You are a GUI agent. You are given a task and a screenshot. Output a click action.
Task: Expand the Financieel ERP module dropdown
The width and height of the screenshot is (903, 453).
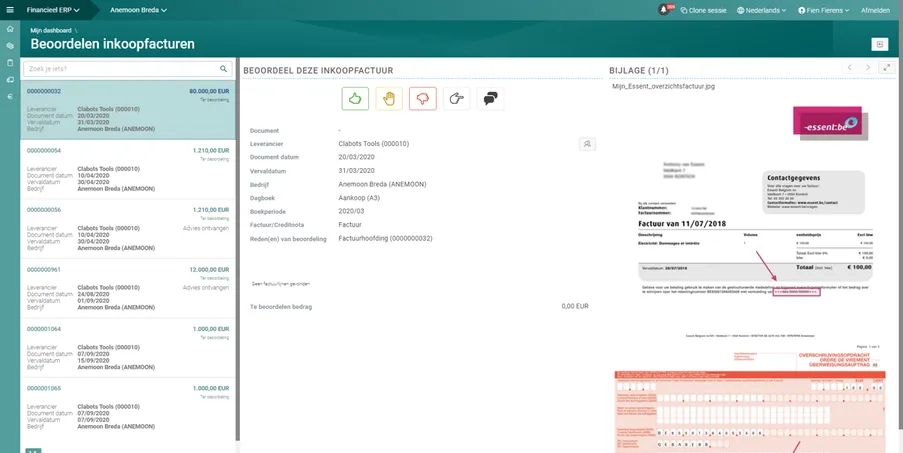pyautogui.click(x=53, y=10)
